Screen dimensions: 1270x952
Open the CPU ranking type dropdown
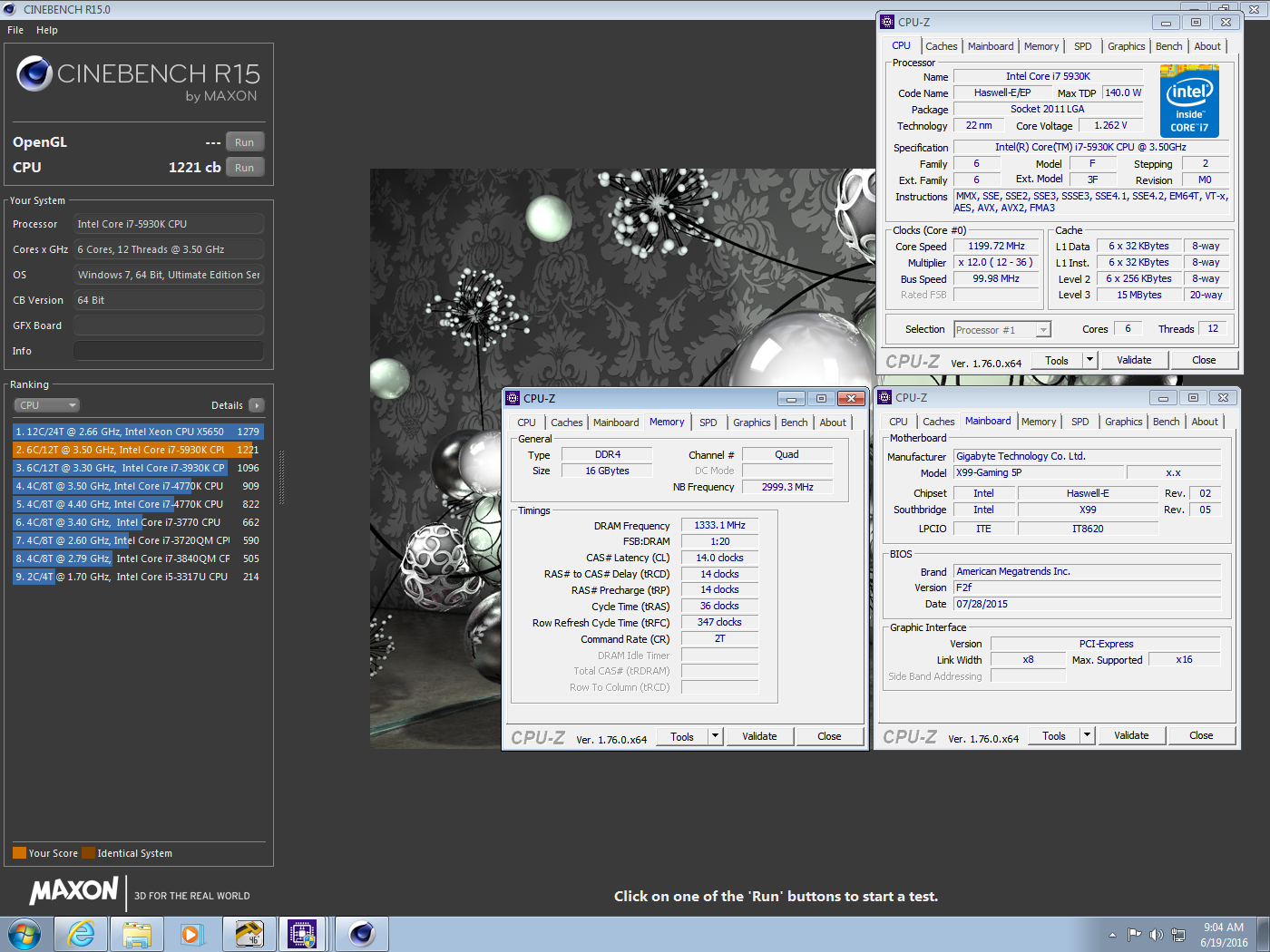47,405
